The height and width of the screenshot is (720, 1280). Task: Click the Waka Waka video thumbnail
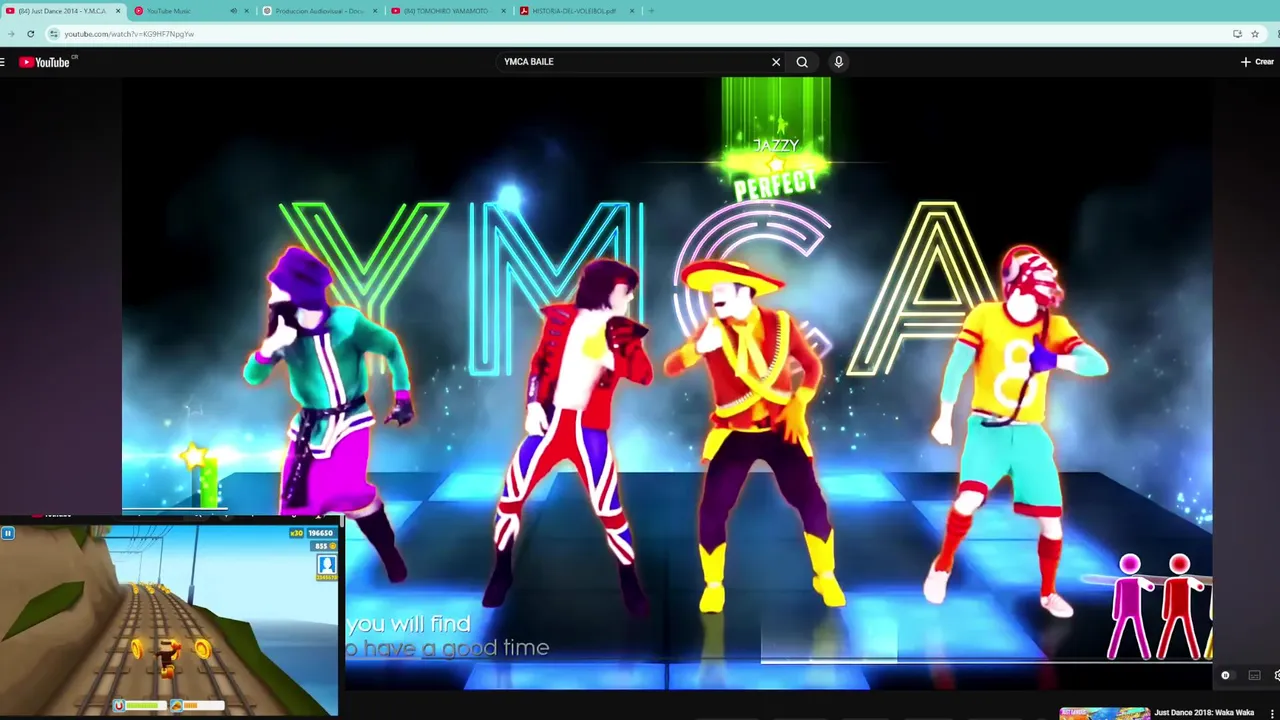coord(1105,714)
